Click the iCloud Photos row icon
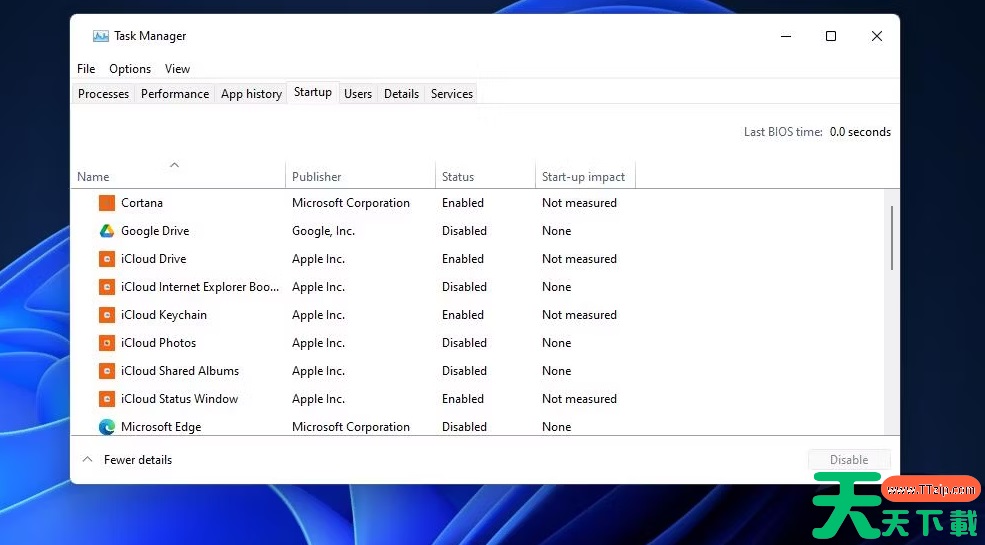 point(107,343)
